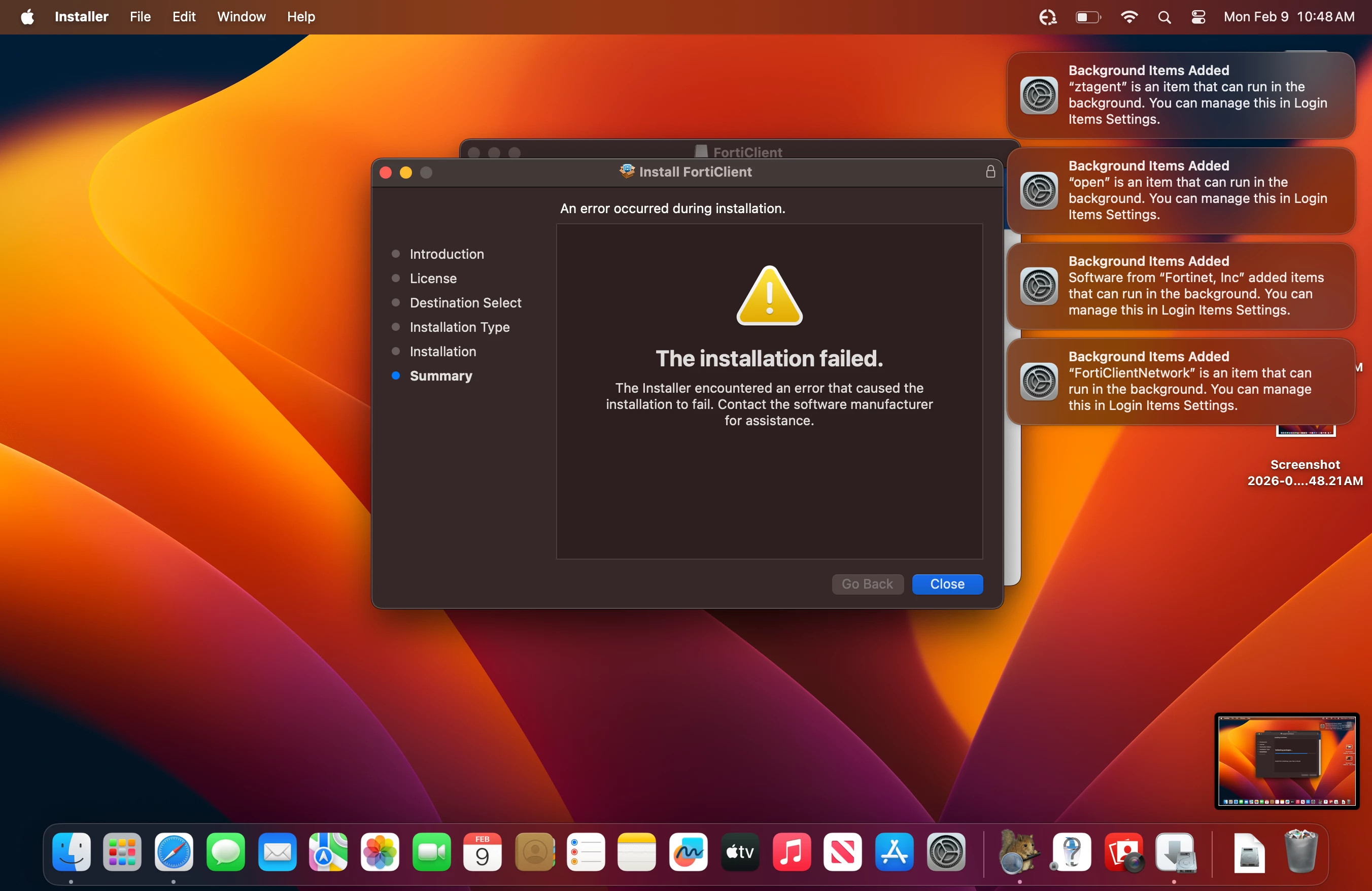Screen dimensions: 1372x891
Task: Open the Edit menu
Action: [184, 17]
